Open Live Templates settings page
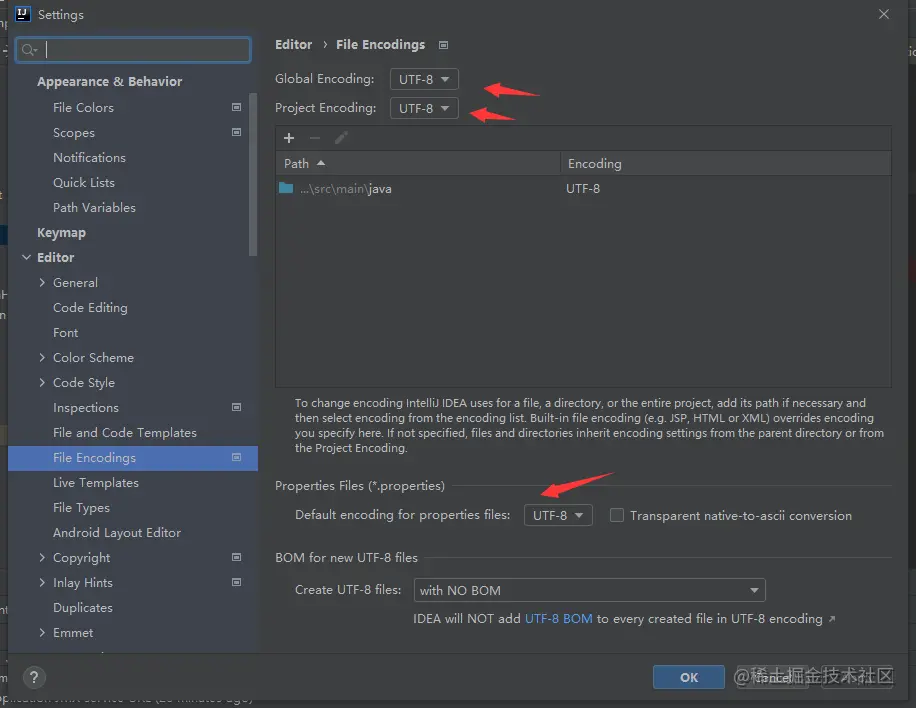916x708 pixels. point(96,483)
